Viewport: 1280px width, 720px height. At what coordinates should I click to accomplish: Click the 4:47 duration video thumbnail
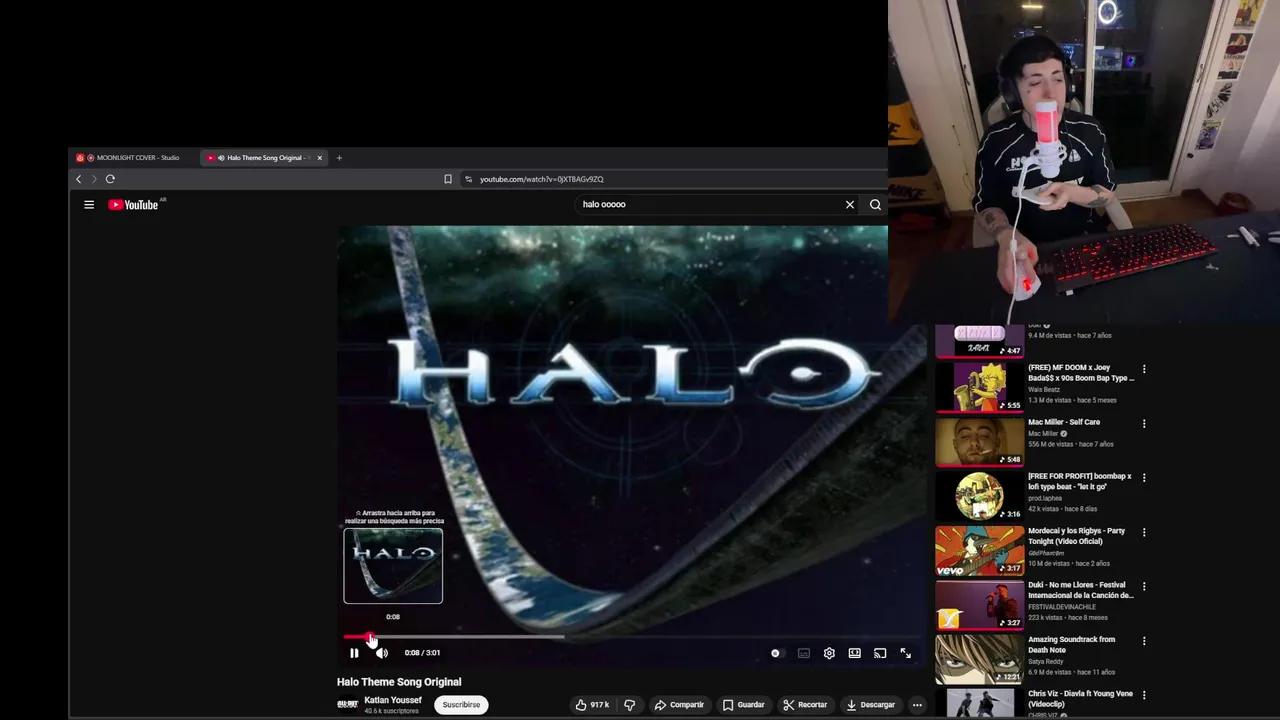pyautogui.click(x=980, y=341)
